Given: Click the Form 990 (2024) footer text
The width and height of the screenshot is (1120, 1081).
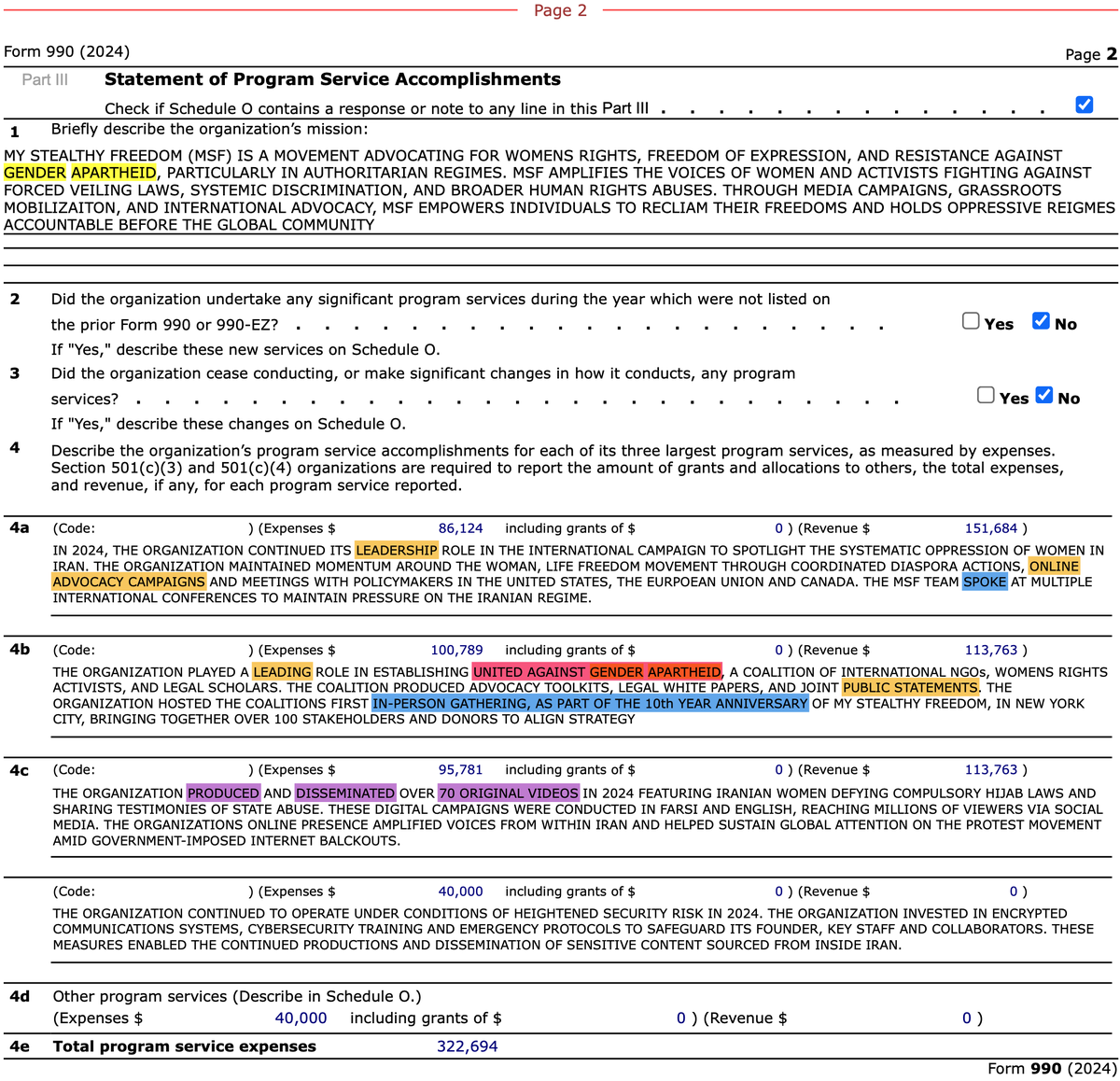Looking at the screenshot, I should pyautogui.click(x=1052, y=1068).
